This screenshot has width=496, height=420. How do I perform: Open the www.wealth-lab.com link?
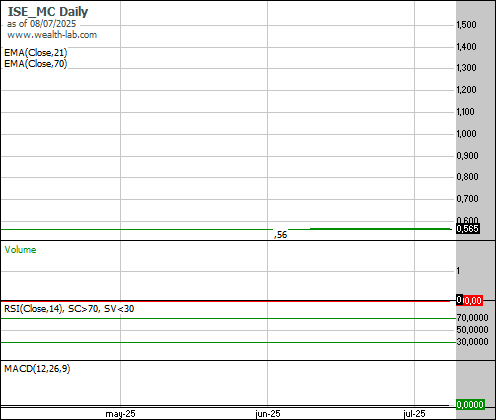[x=52, y=35]
